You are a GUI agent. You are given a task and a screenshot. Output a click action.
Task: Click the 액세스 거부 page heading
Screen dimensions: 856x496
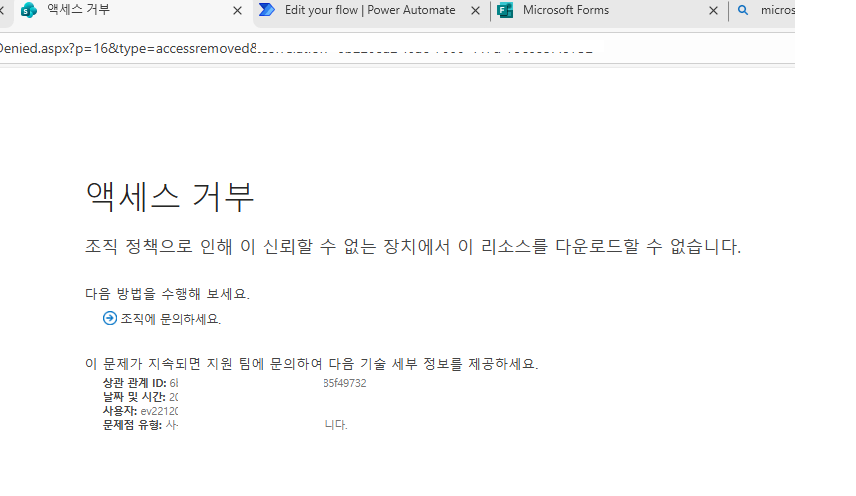tap(170, 196)
